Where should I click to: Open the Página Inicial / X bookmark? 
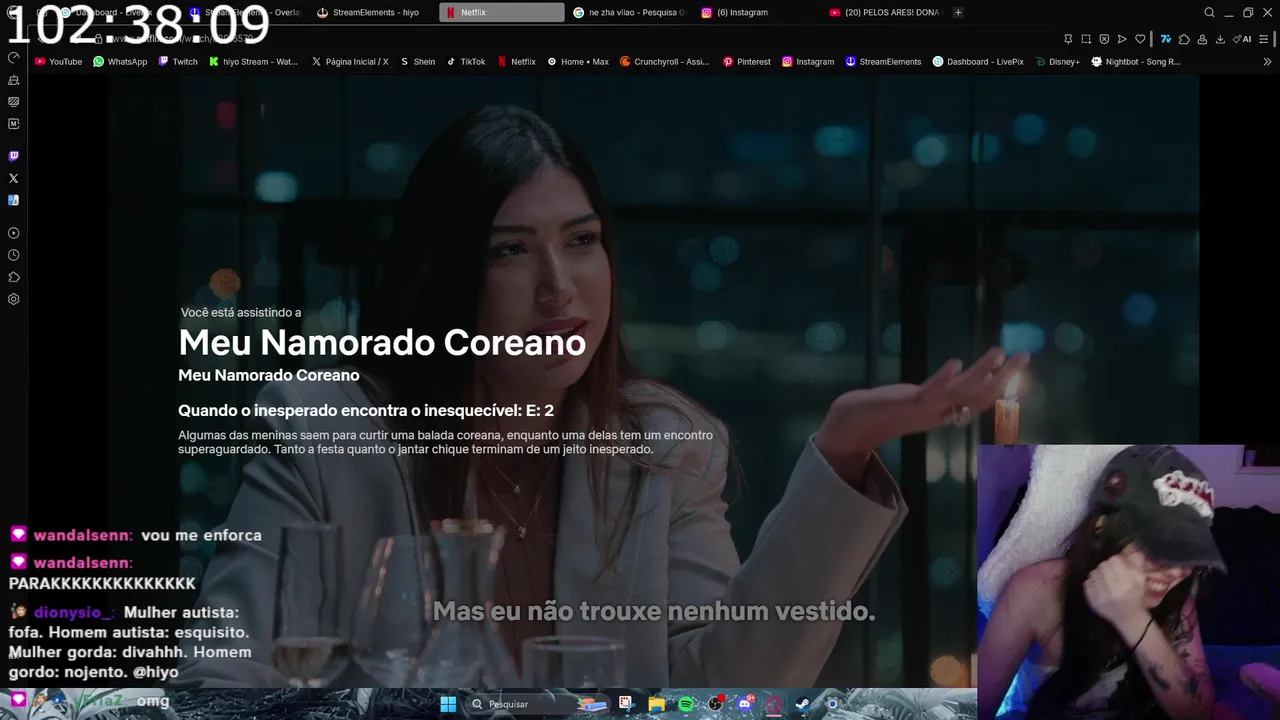(350, 61)
